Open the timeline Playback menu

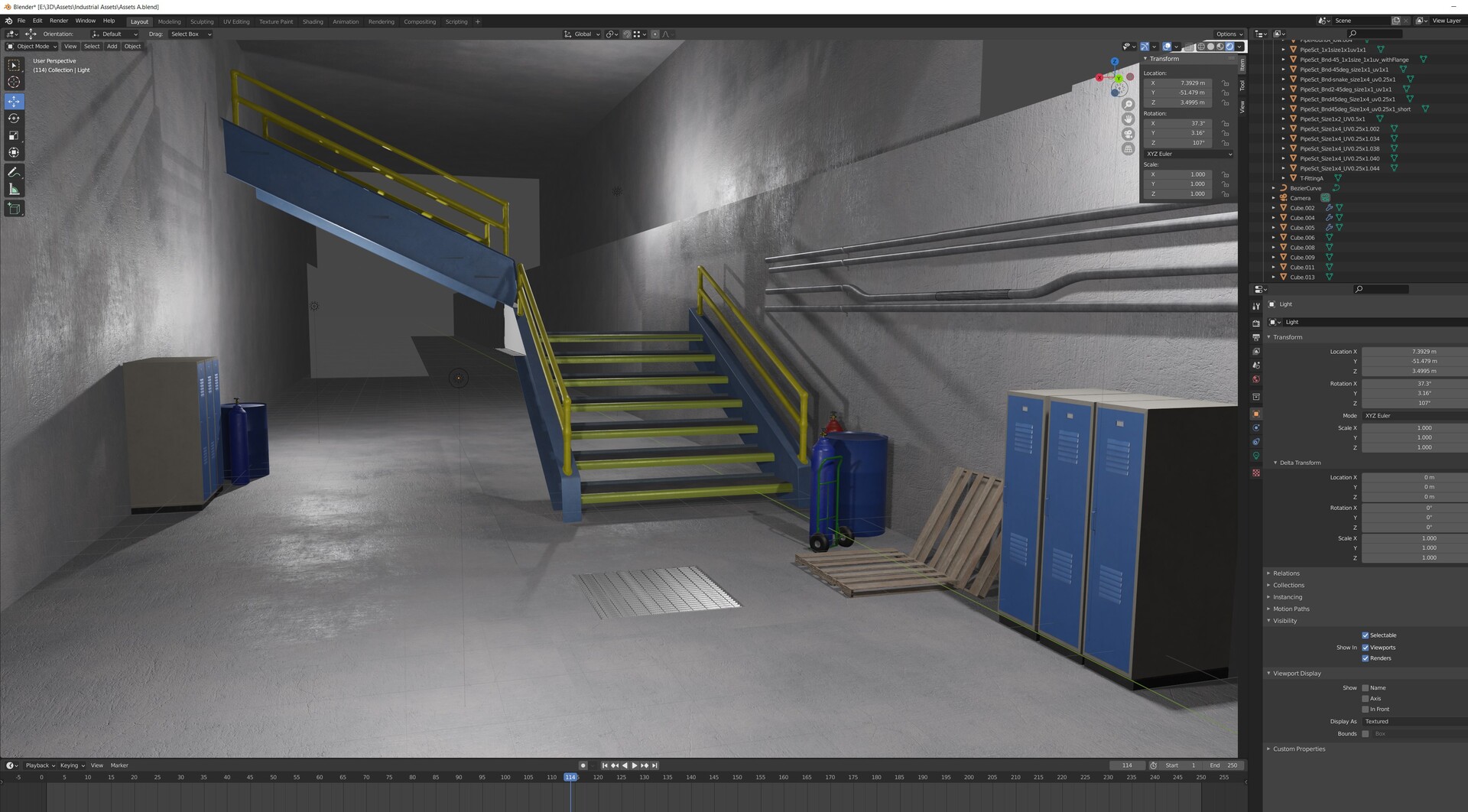click(40, 765)
